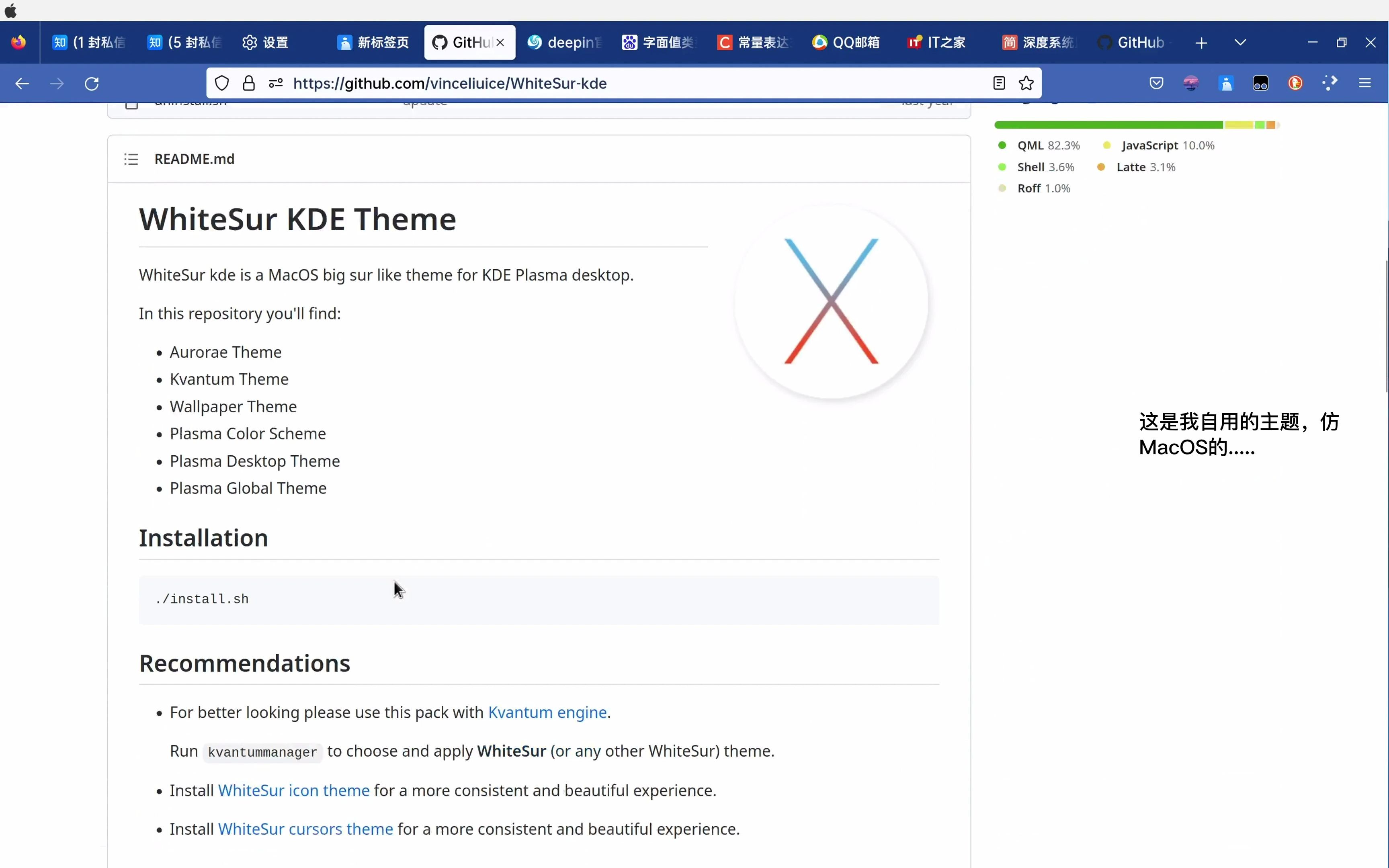Click the Kvantum engine hyperlink
This screenshot has height=868, width=1389.
547,712
